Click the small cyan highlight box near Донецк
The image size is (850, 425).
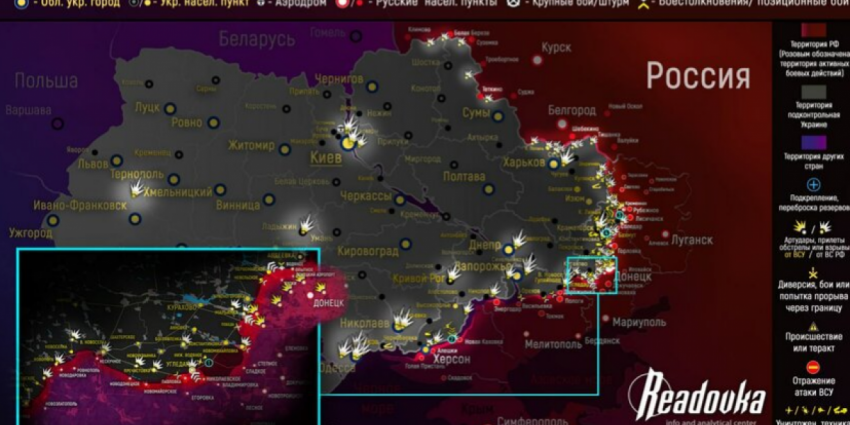coord(591,275)
